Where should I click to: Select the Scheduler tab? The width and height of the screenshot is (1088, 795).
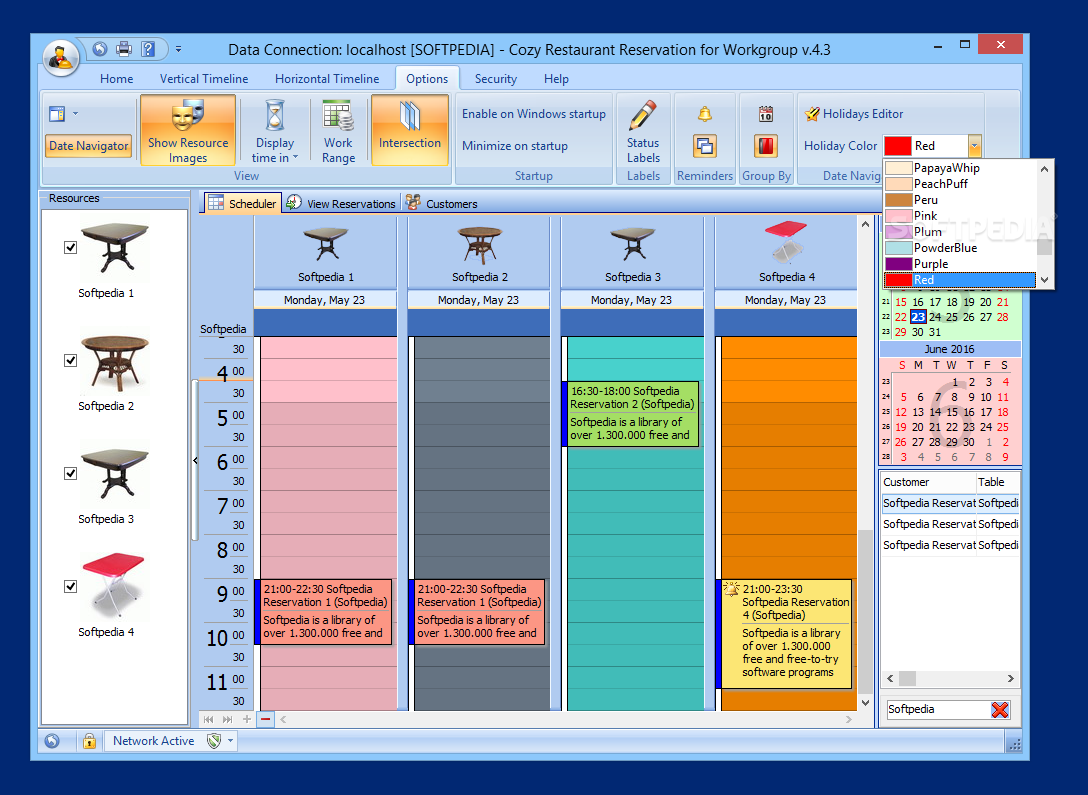pos(242,203)
